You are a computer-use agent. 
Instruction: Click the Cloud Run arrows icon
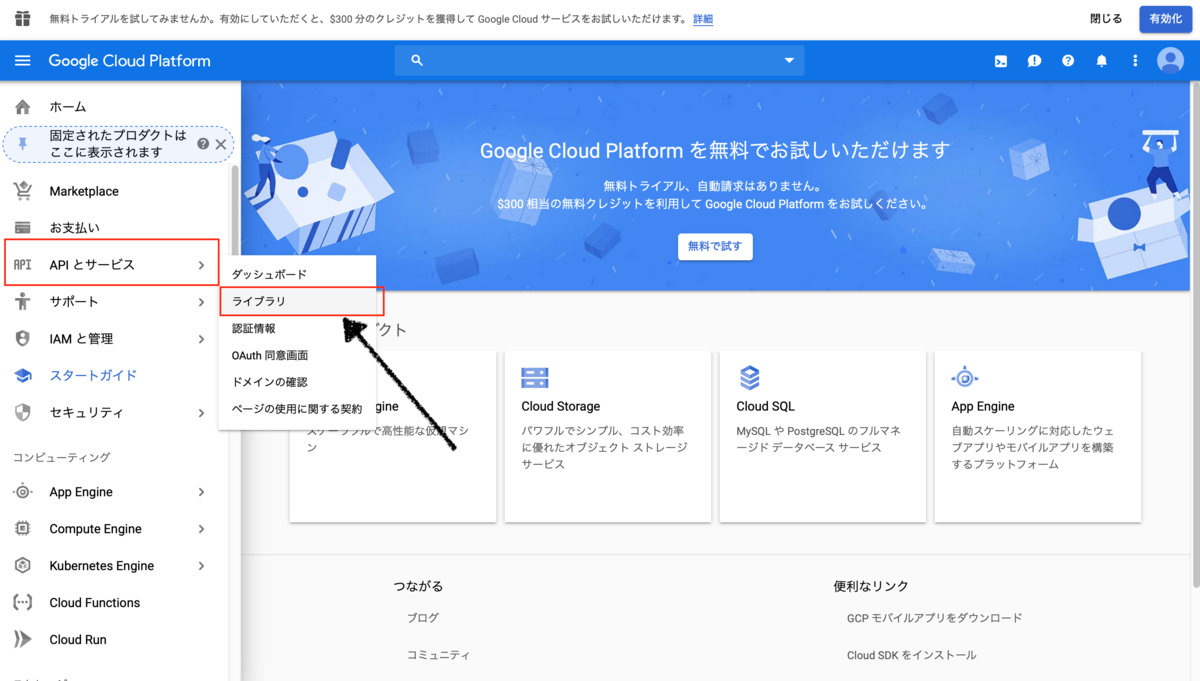[22, 640]
